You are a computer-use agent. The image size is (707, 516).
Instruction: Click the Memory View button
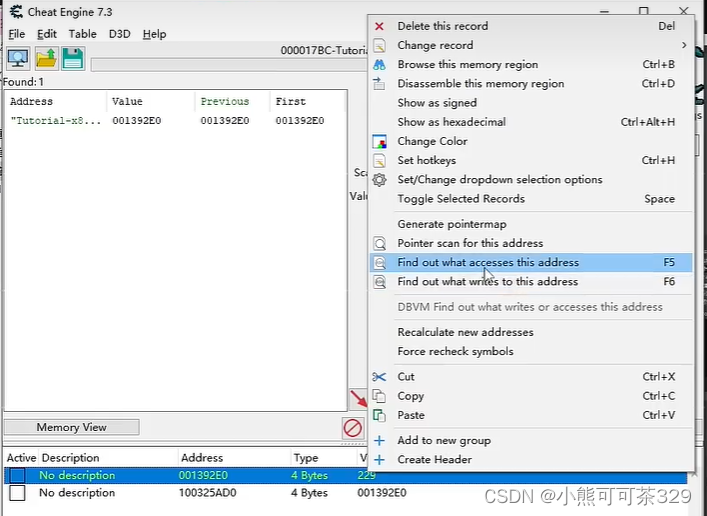point(72,427)
